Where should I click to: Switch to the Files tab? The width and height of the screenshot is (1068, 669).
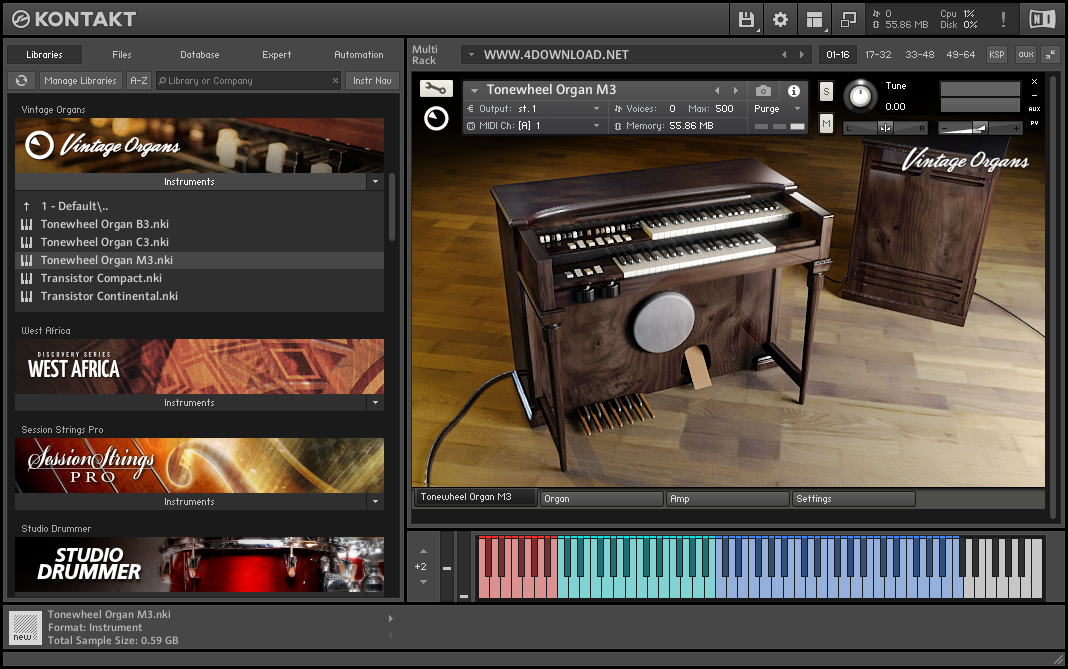[x=121, y=55]
